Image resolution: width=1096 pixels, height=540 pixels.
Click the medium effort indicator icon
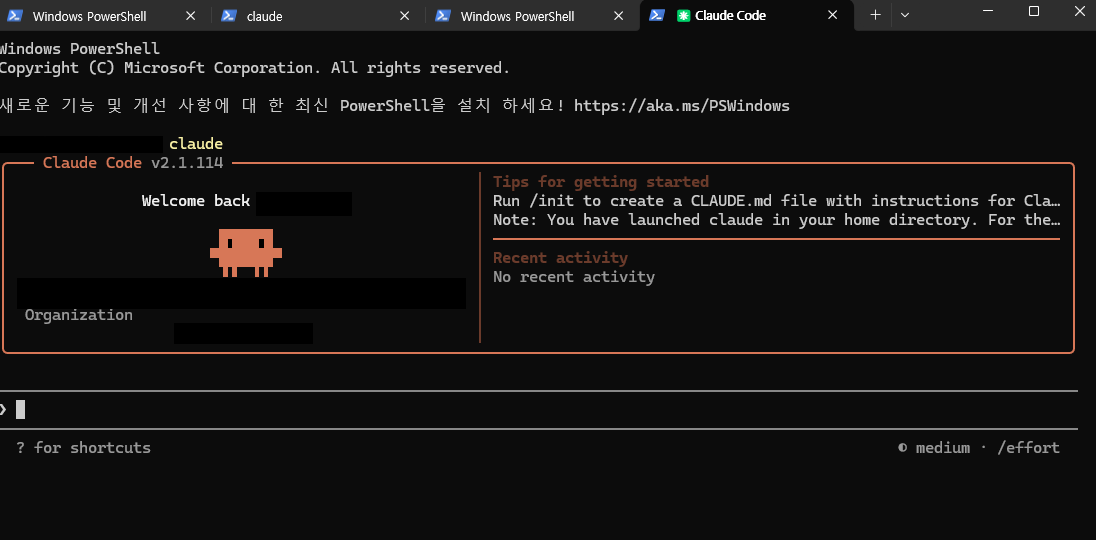click(x=902, y=448)
